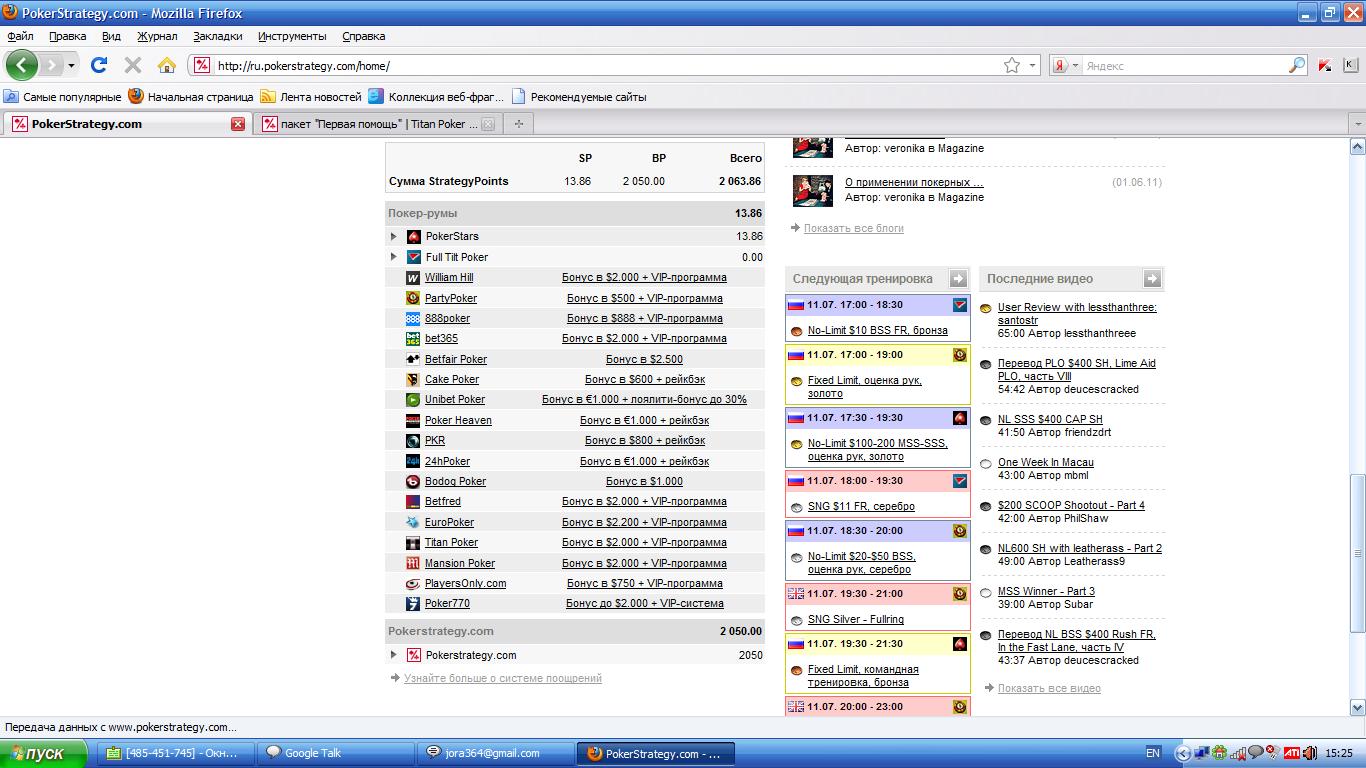The image size is (1366, 768).
Task: Open the new tab plus button
Action: [x=518, y=124]
